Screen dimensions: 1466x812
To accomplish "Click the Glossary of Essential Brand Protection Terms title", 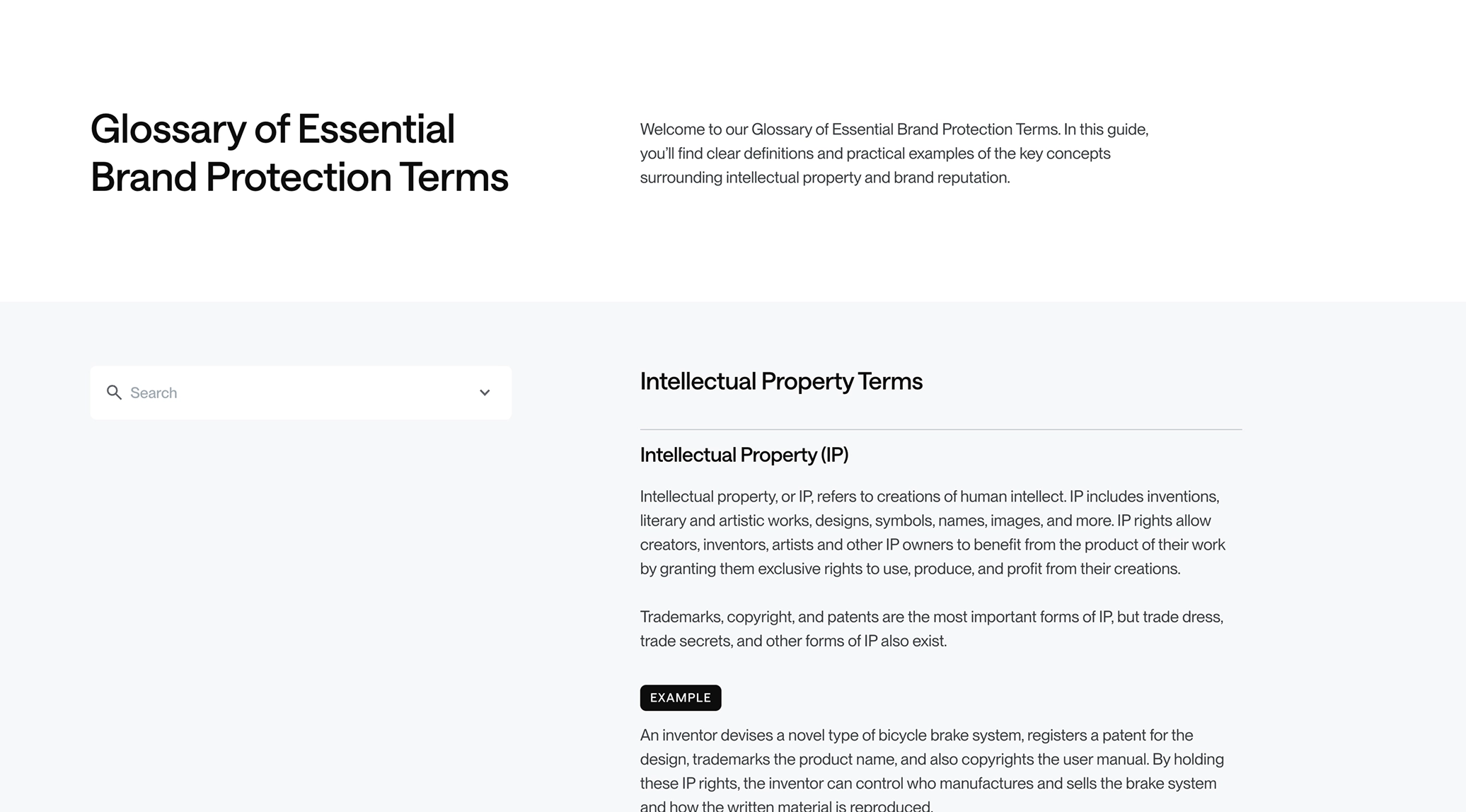I will 299,153.
